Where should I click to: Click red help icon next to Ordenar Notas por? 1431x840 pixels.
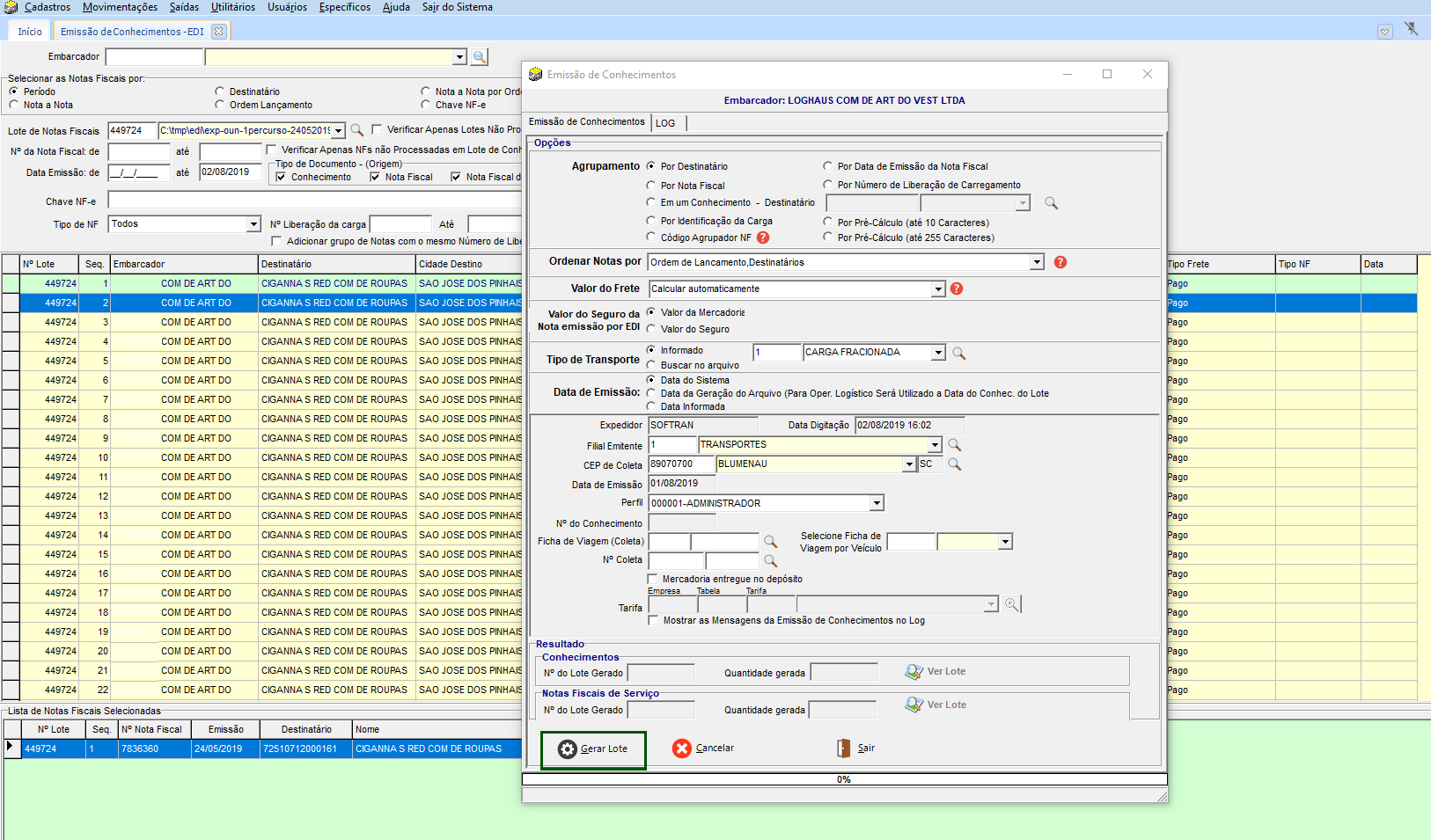tap(1060, 262)
